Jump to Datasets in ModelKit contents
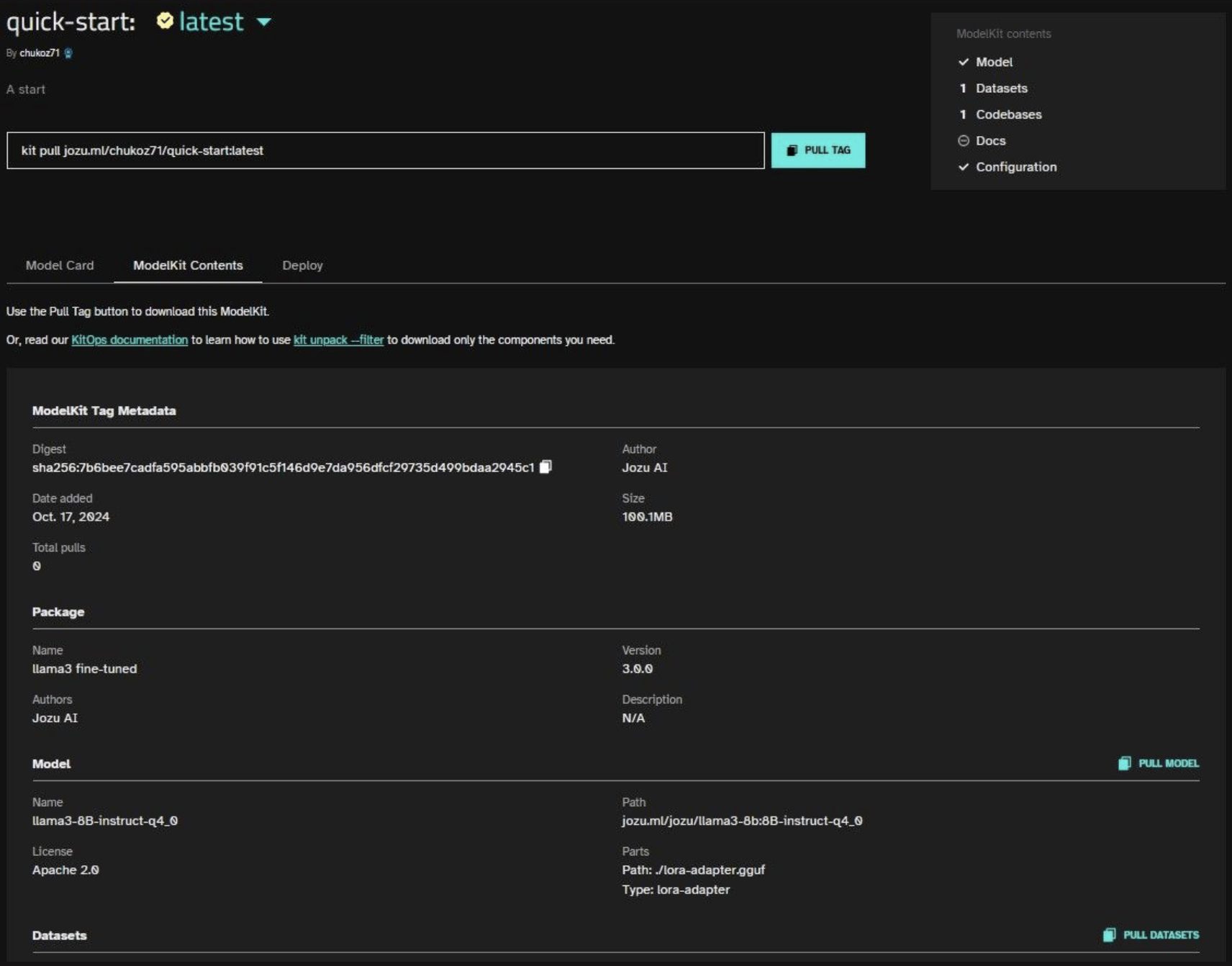 1001,88
